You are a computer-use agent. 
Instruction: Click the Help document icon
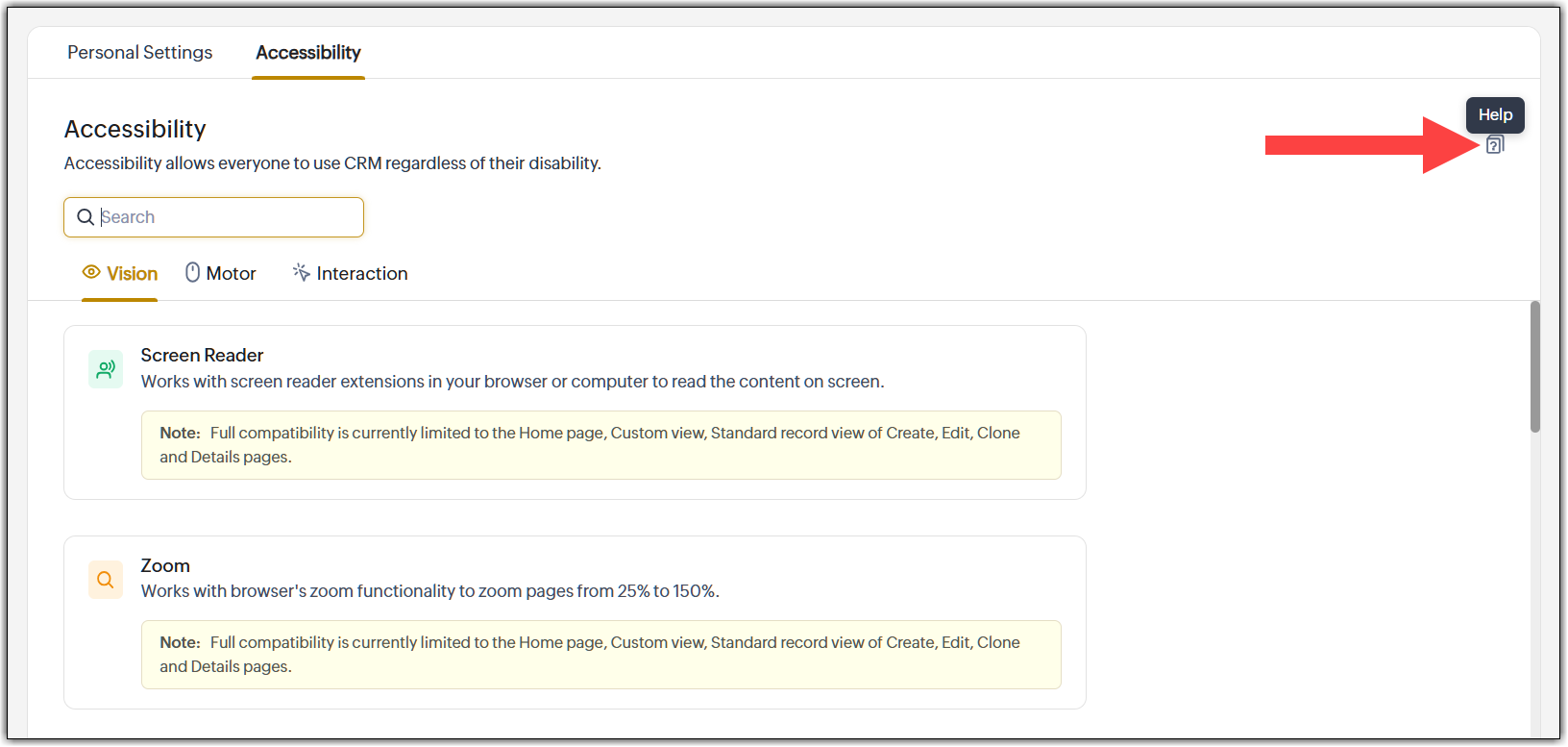1494,145
